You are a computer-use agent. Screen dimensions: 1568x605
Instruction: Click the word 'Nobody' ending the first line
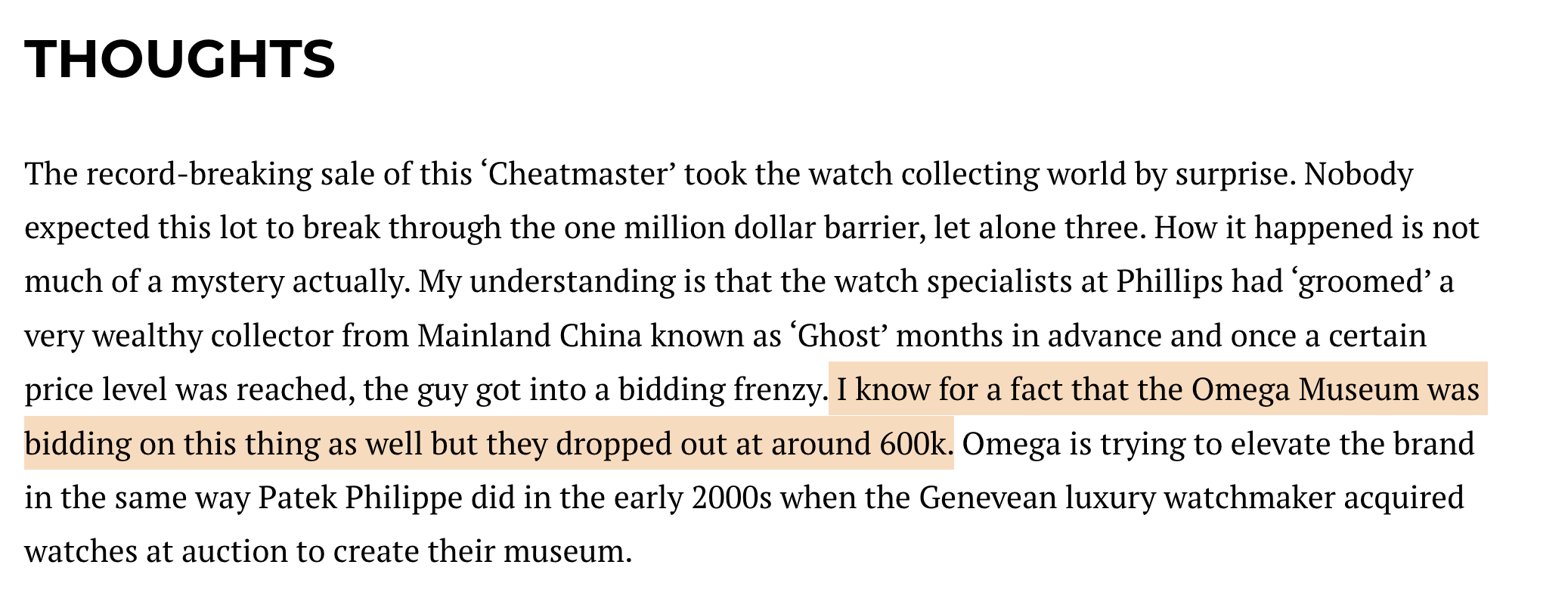pos(1358,175)
